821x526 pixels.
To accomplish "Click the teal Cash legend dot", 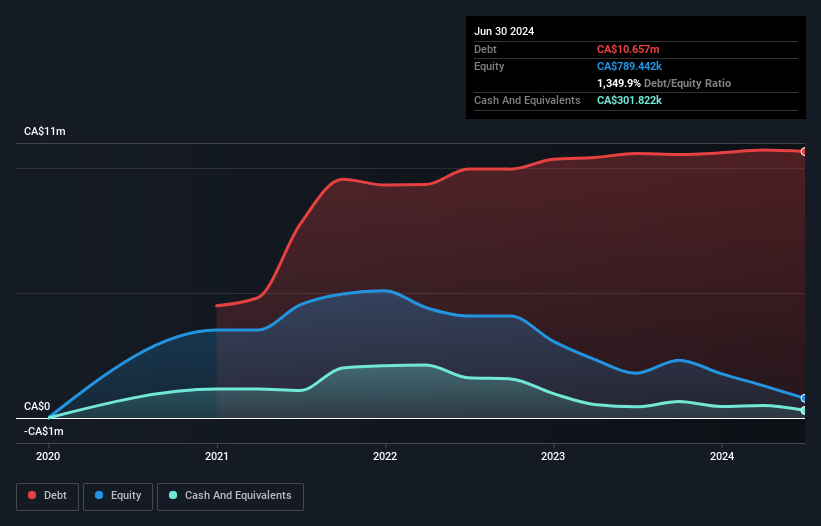I will tap(173, 495).
